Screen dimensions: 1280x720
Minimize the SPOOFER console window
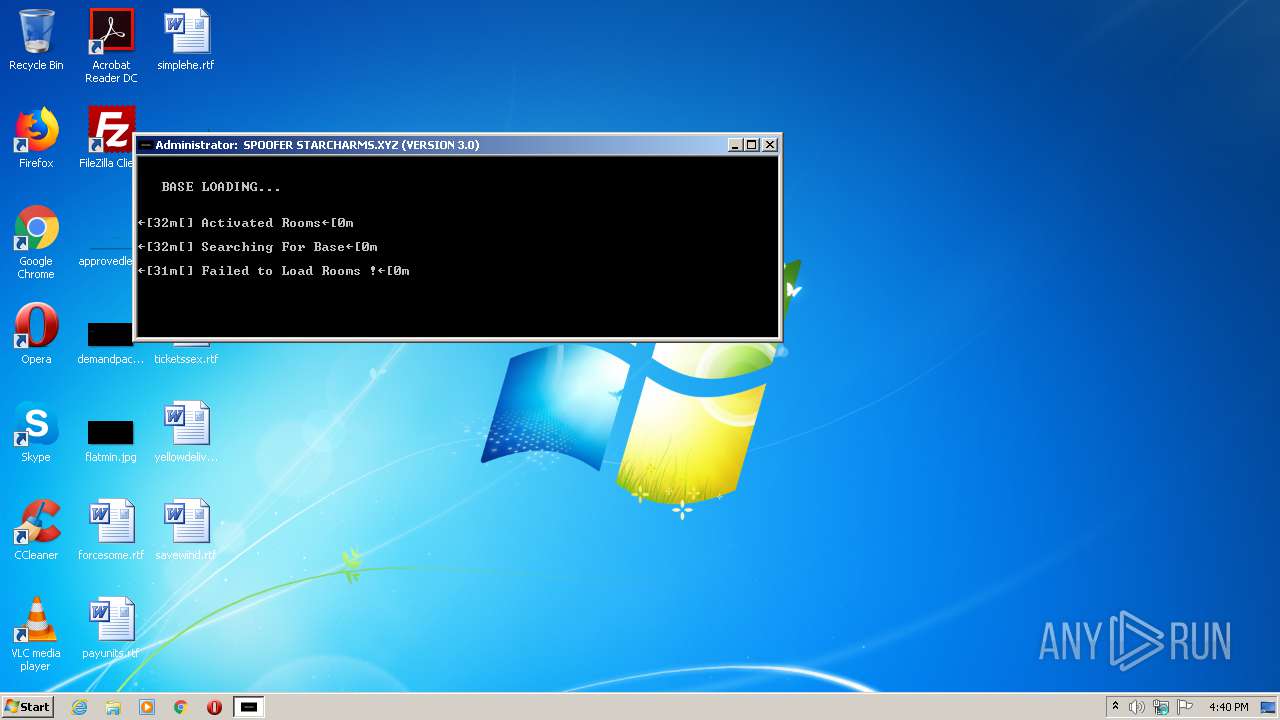(x=734, y=145)
